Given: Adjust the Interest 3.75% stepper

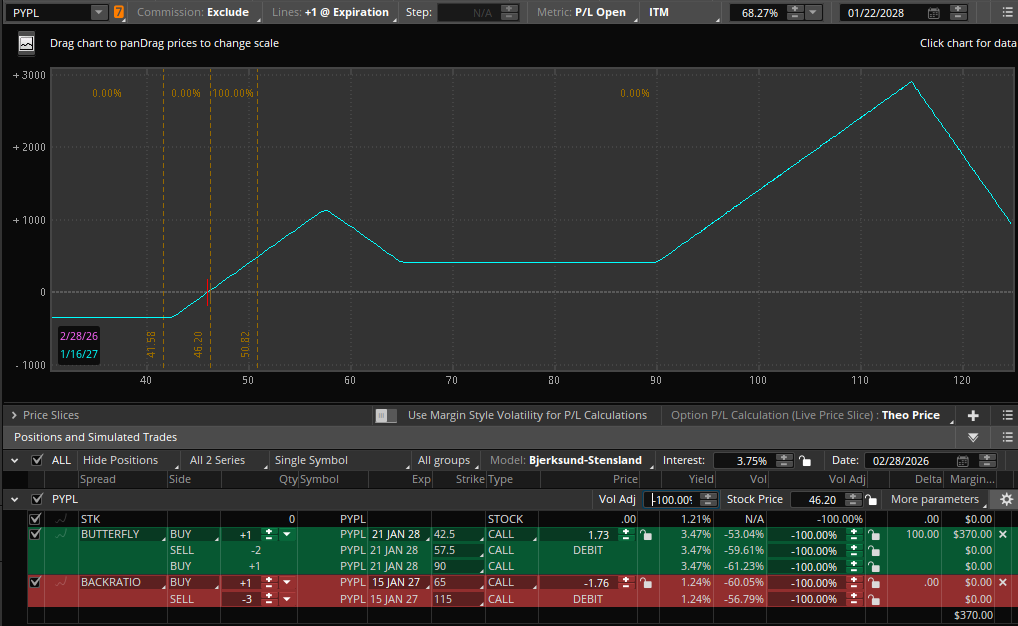Looking at the screenshot, I should [784, 460].
